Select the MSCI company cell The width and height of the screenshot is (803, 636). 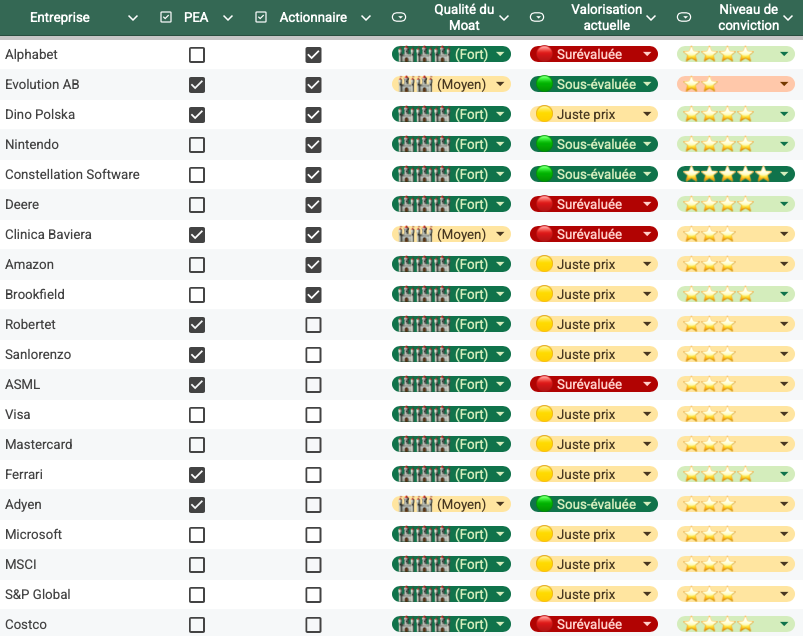20,564
